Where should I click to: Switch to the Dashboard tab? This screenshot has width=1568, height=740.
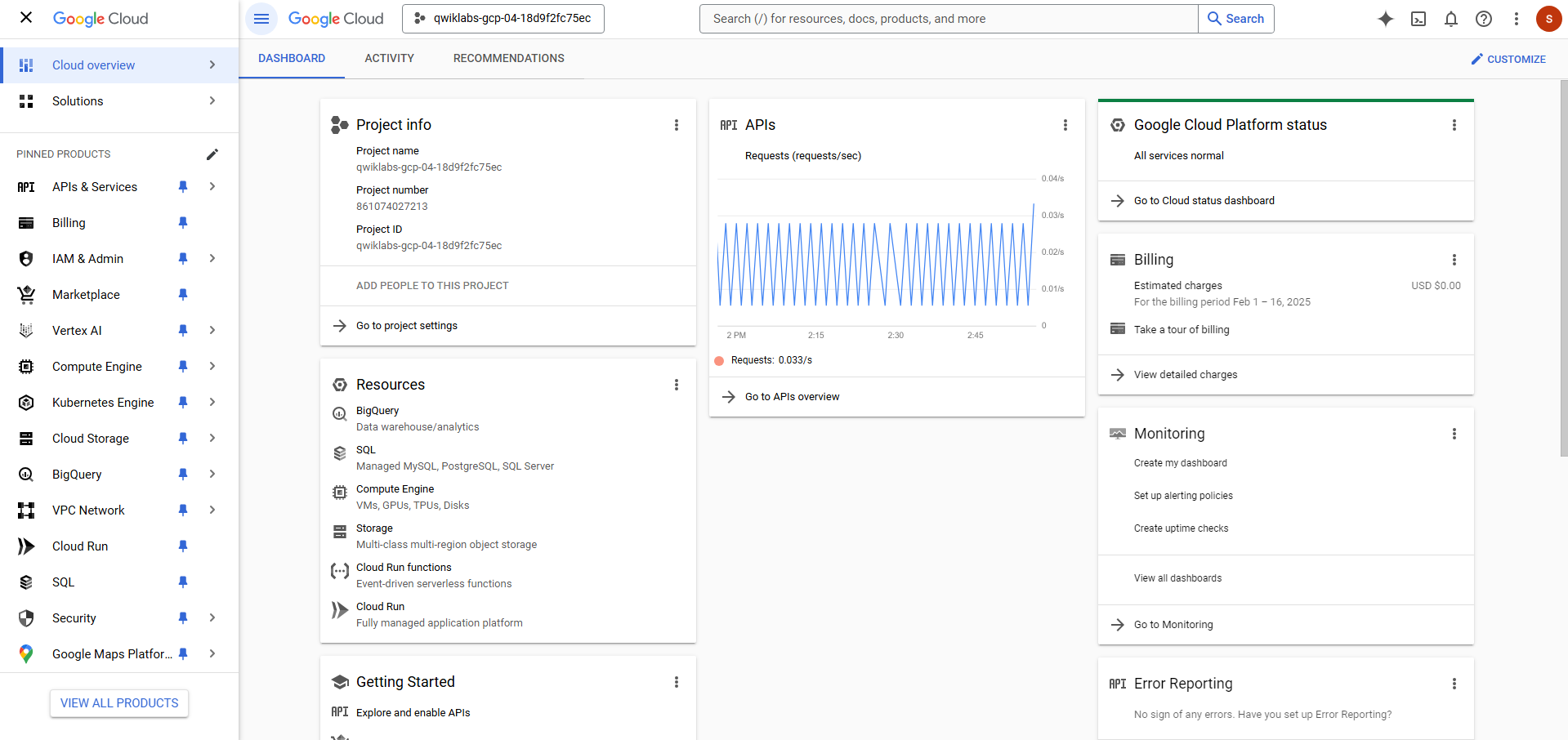point(292,59)
